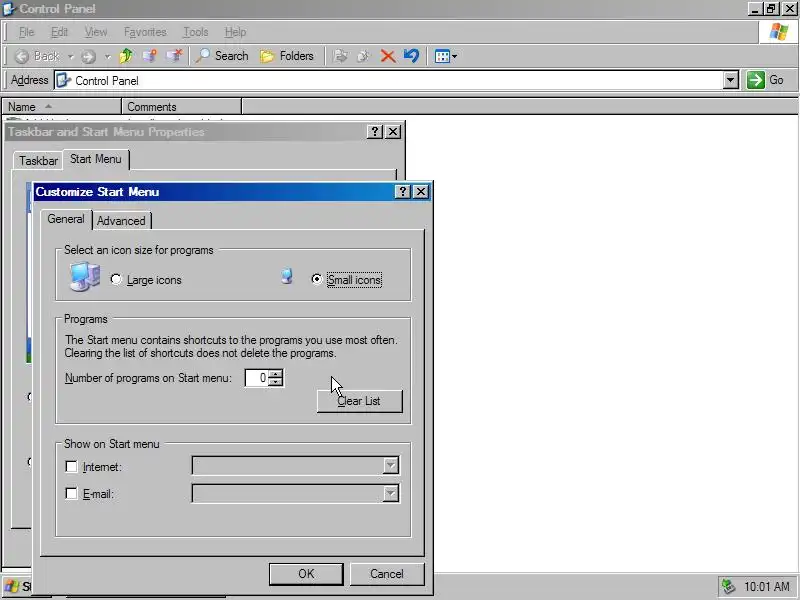Open the Favorites menu
Screen dimensions: 800x600
(145, 32)
